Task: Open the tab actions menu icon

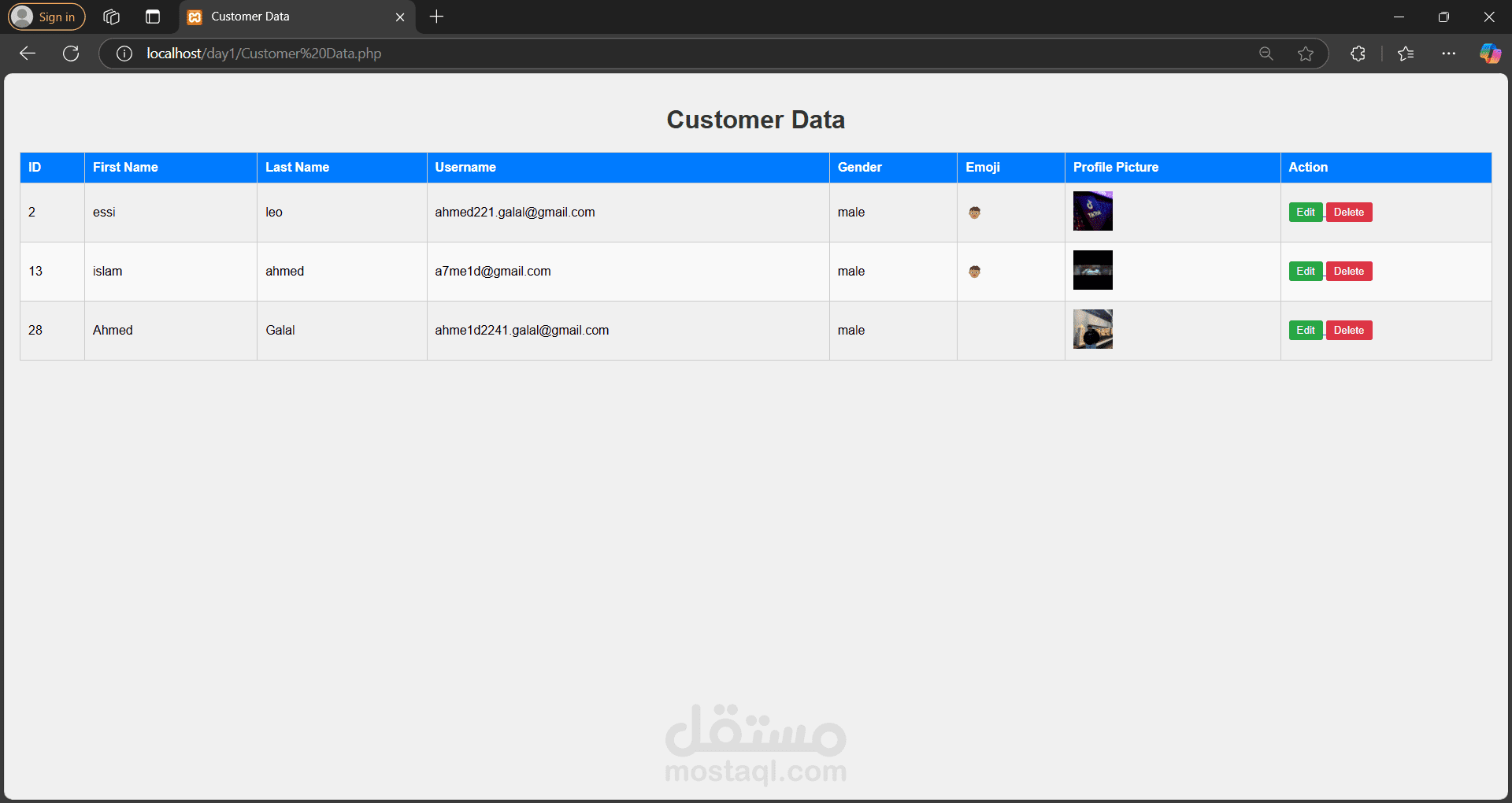Action: (x=153, y=17)
